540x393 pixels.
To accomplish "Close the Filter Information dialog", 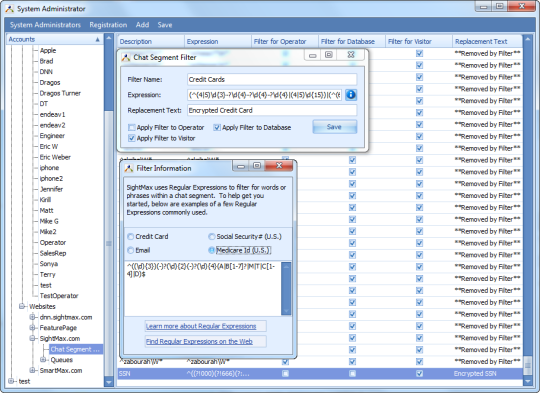I will 279,166.
